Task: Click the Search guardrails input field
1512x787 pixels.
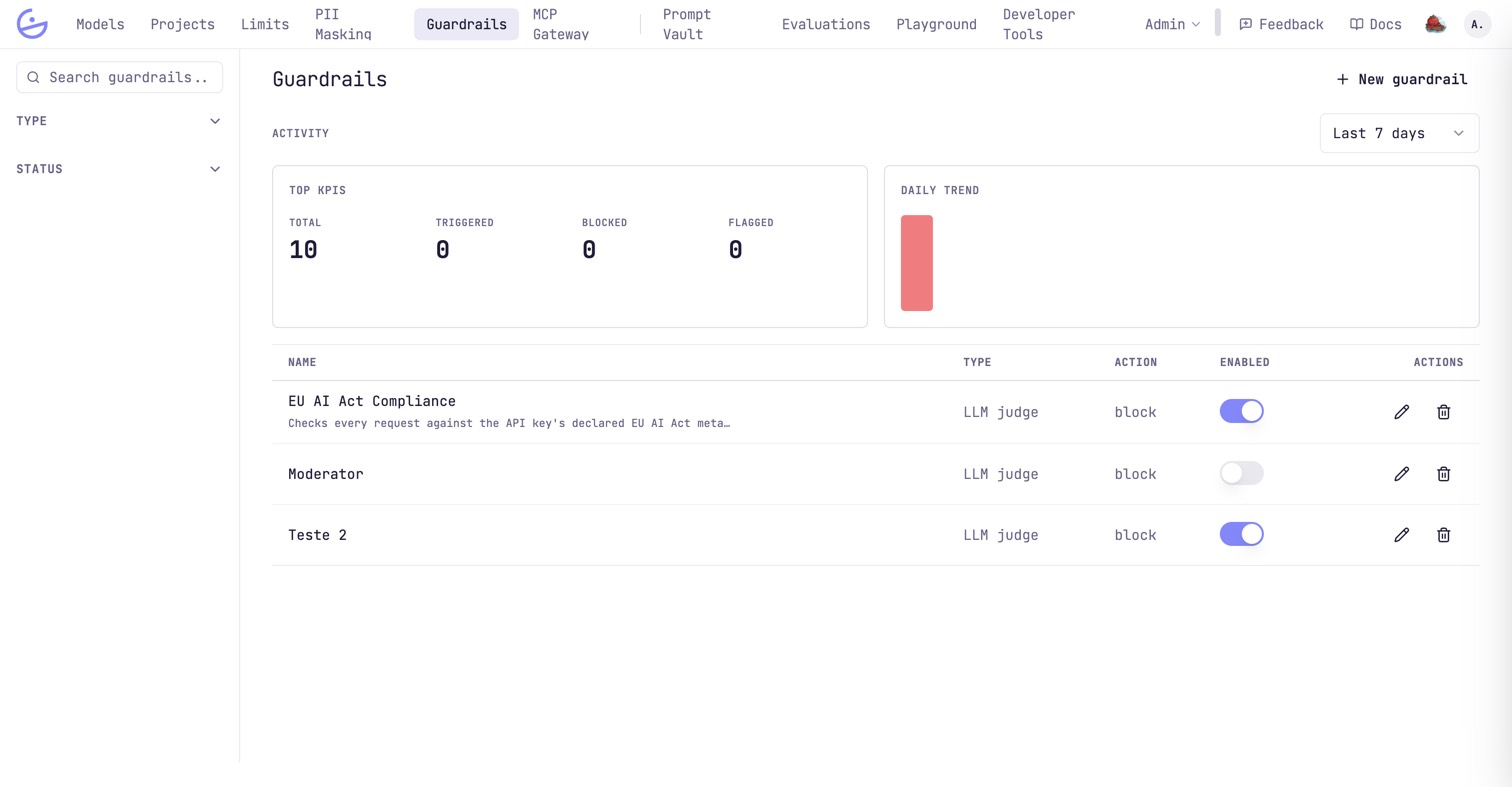Action: pyautogui.click(x=119, y=77)
